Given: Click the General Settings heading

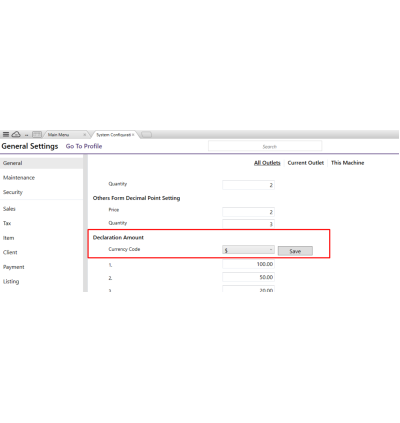Looking at the screenshot, I should pyautogui.click(x=30, y=146).
